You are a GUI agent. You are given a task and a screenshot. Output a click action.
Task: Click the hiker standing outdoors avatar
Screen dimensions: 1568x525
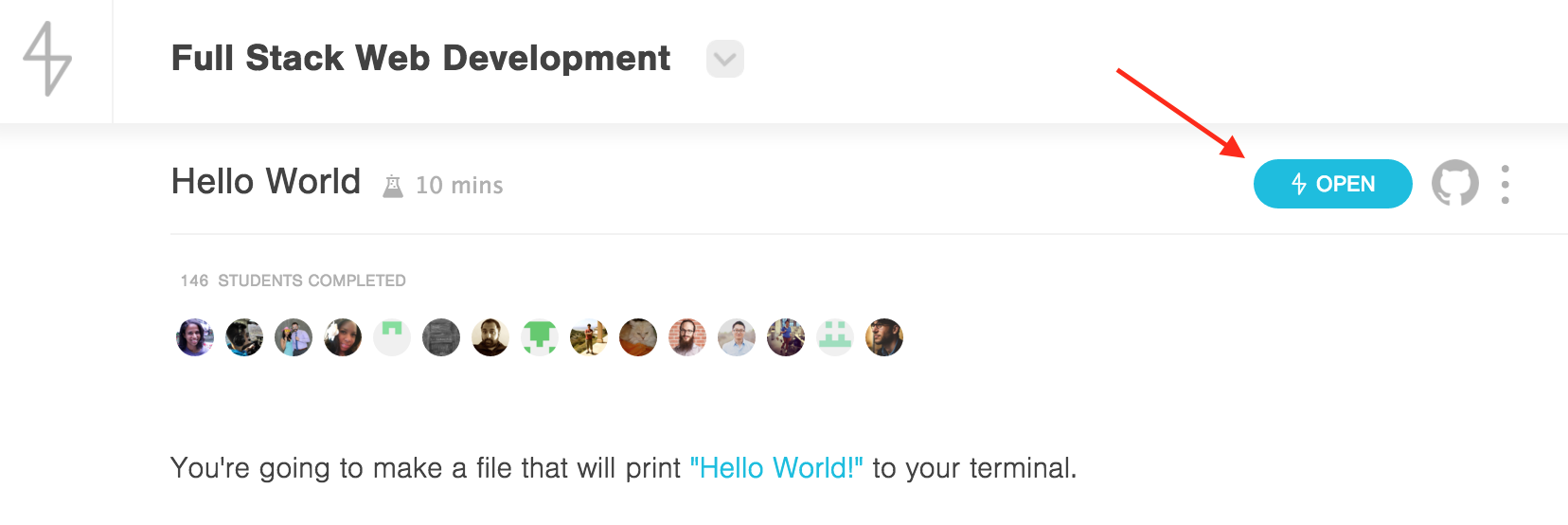(589, 337)
